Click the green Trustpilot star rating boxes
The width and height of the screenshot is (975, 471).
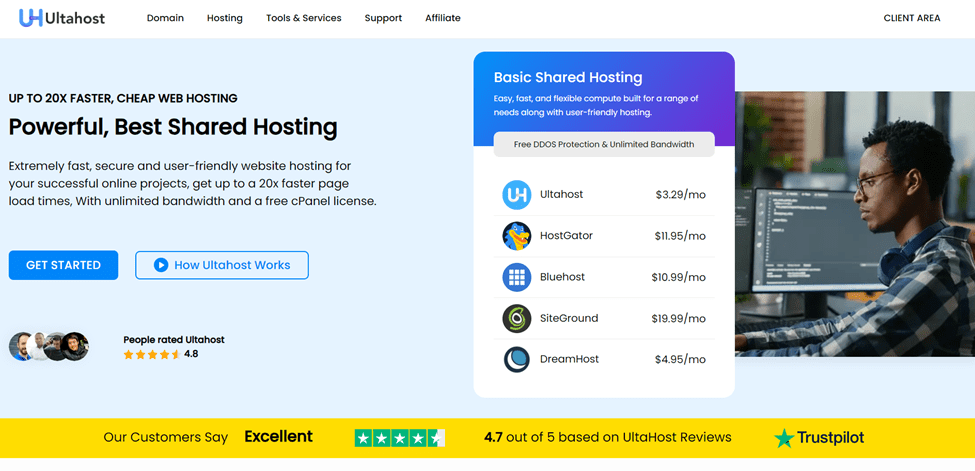point(400,438)
